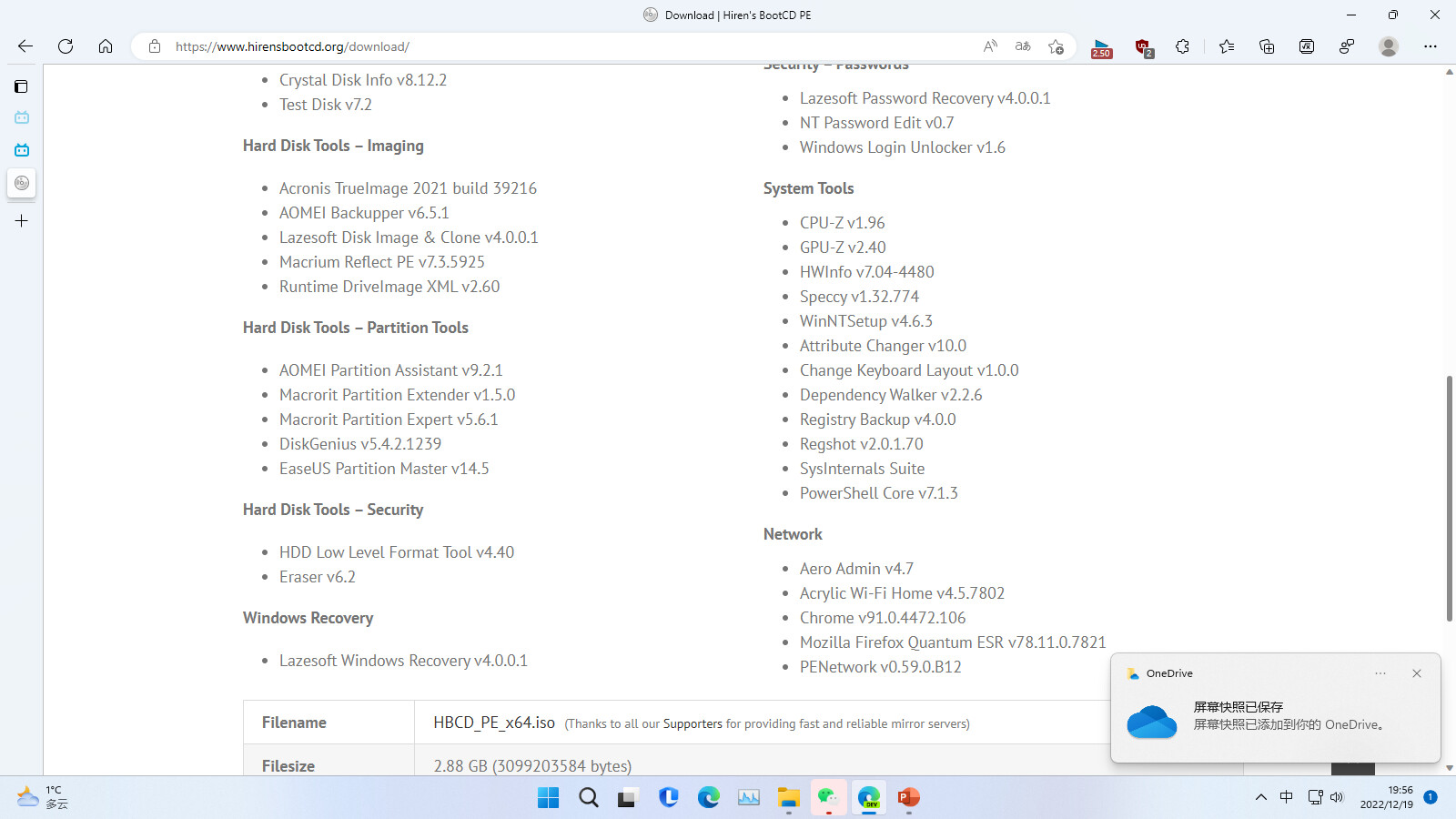This screenshot has width=1456, height=819.
Task: Select the text HDD Low Level Format Tool v4.40
Action: (397, 552)
